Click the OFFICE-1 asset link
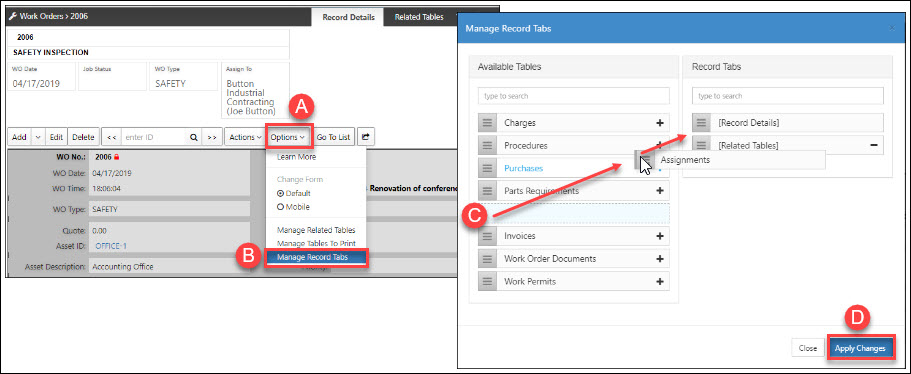Image resolution: width=911 pixels, height=374 pixels. click(111, 246)
